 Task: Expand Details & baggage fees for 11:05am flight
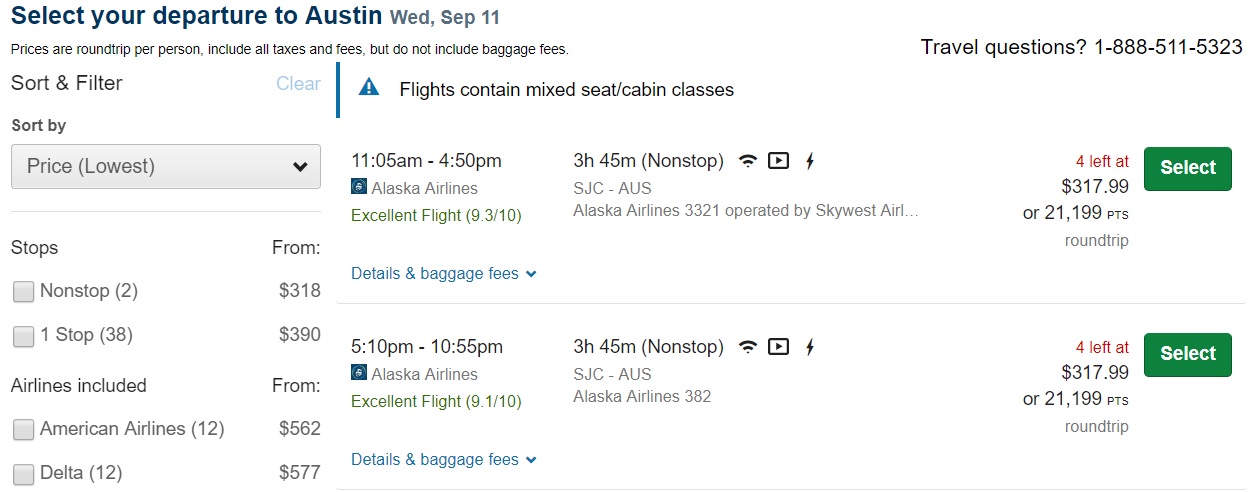coord(444,273)
